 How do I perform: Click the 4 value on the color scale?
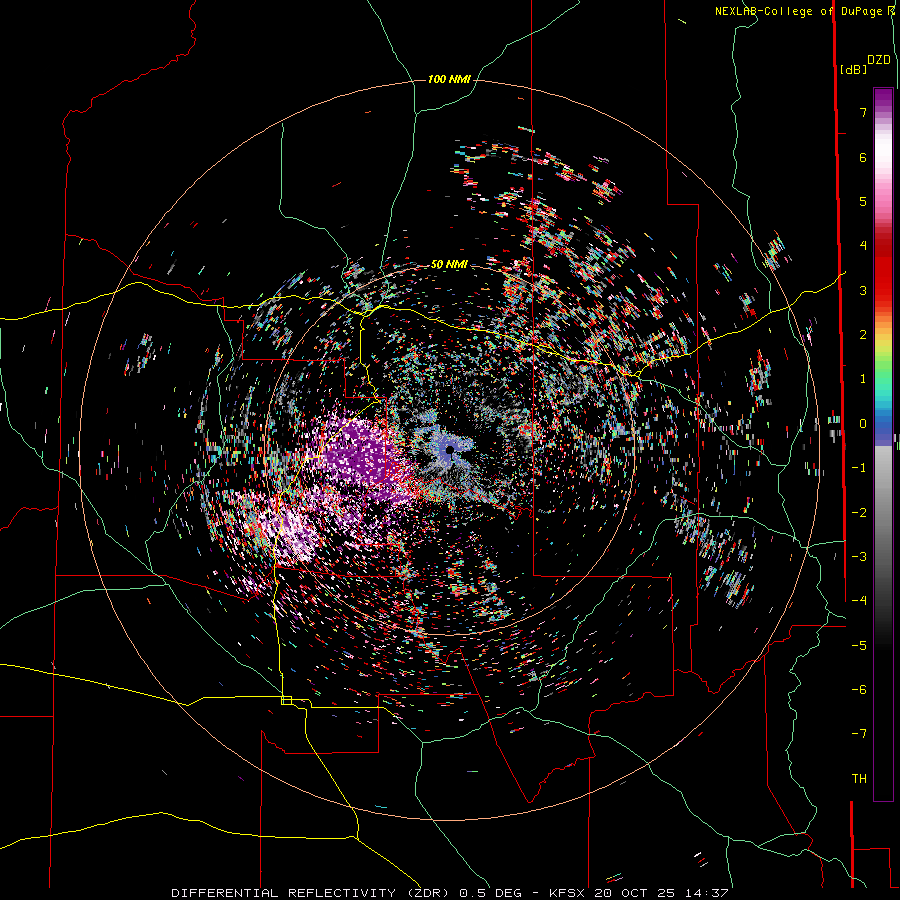tap(863, 246)
